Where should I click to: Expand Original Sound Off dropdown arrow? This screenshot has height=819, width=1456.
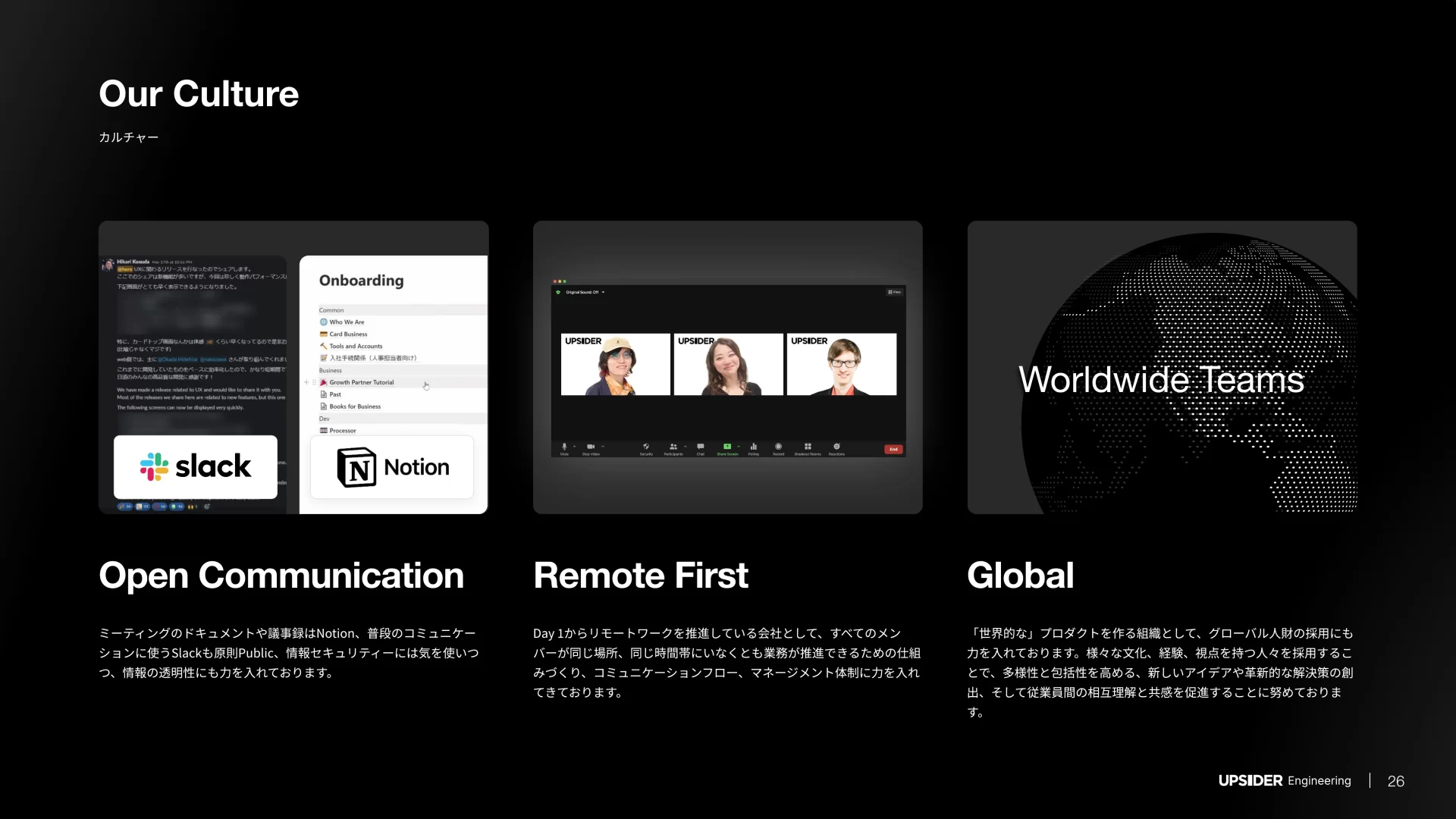click(x=604, y=292)
